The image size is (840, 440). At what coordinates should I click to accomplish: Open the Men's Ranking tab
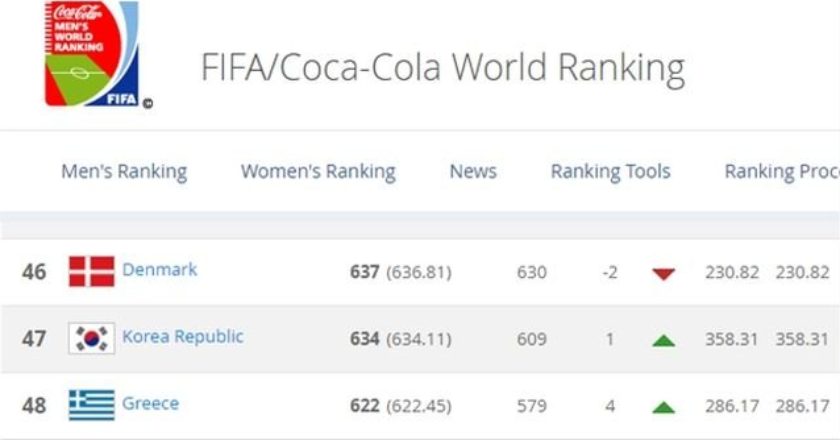124,171
